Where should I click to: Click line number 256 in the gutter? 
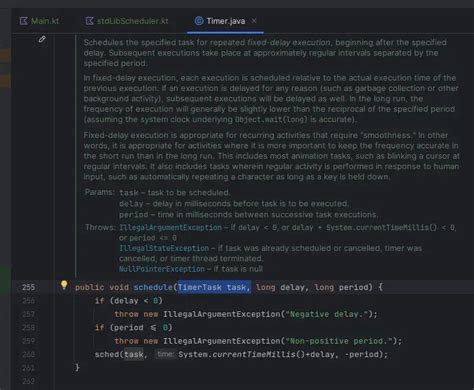(x=28, y=301)
